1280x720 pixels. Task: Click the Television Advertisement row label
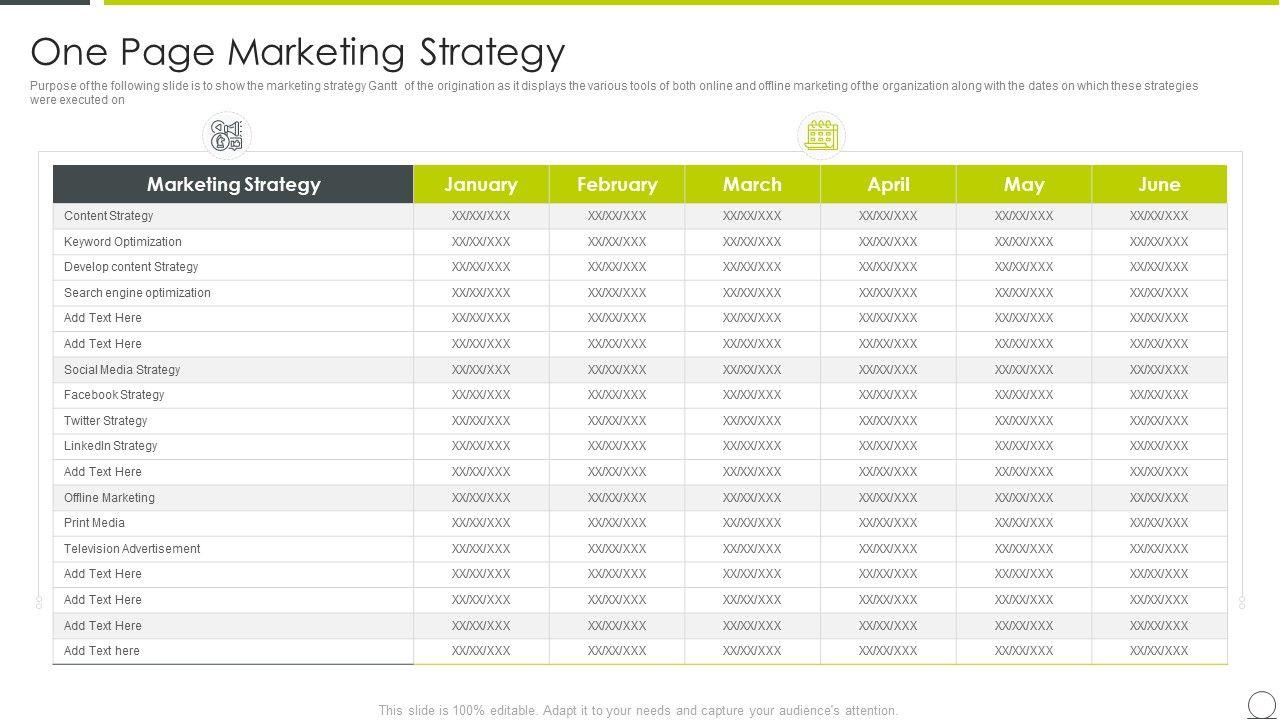pos(132,549)
